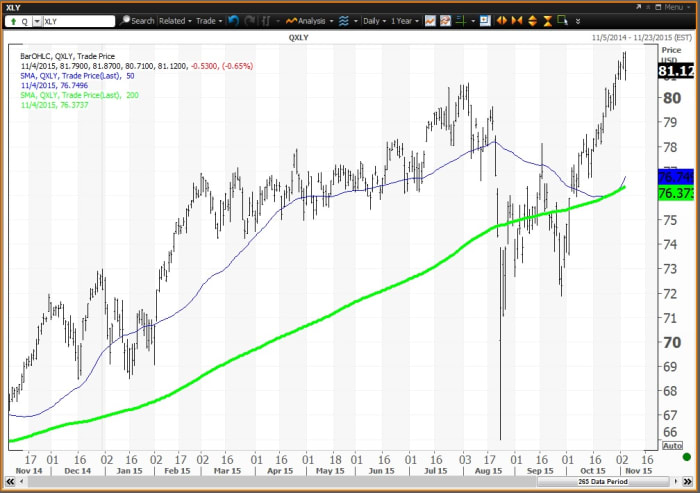Click the horizontal scrollbar track

pos(281,481)
